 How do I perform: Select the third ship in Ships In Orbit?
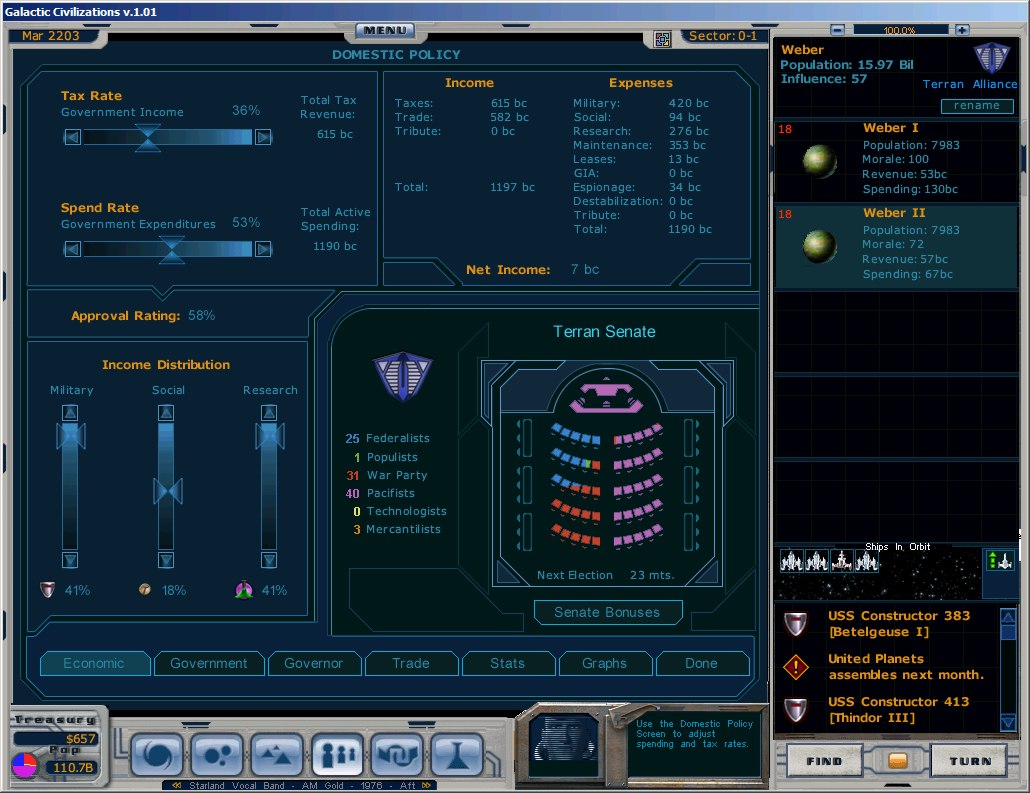coord(841,560)
